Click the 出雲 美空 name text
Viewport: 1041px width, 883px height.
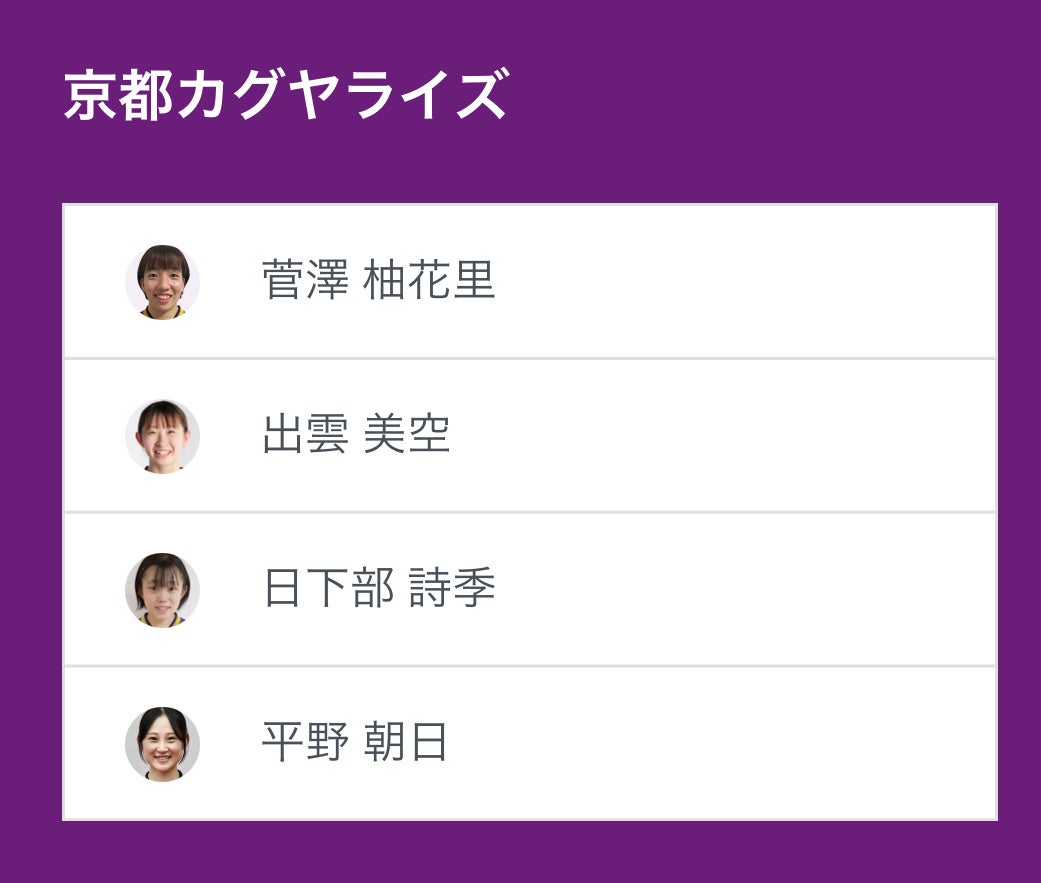point(356,435)
